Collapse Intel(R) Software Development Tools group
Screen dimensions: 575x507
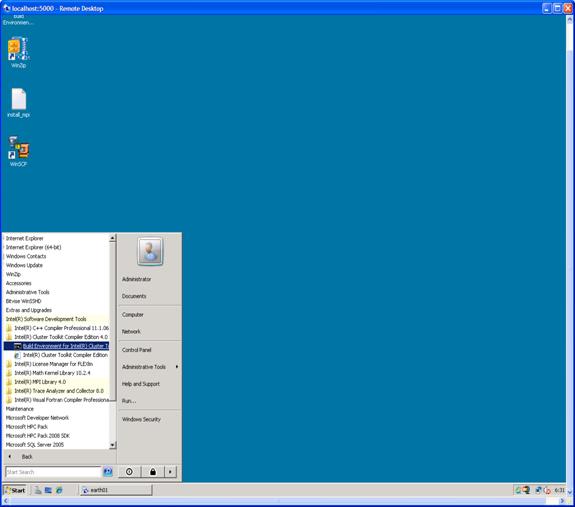pos(46,319)
